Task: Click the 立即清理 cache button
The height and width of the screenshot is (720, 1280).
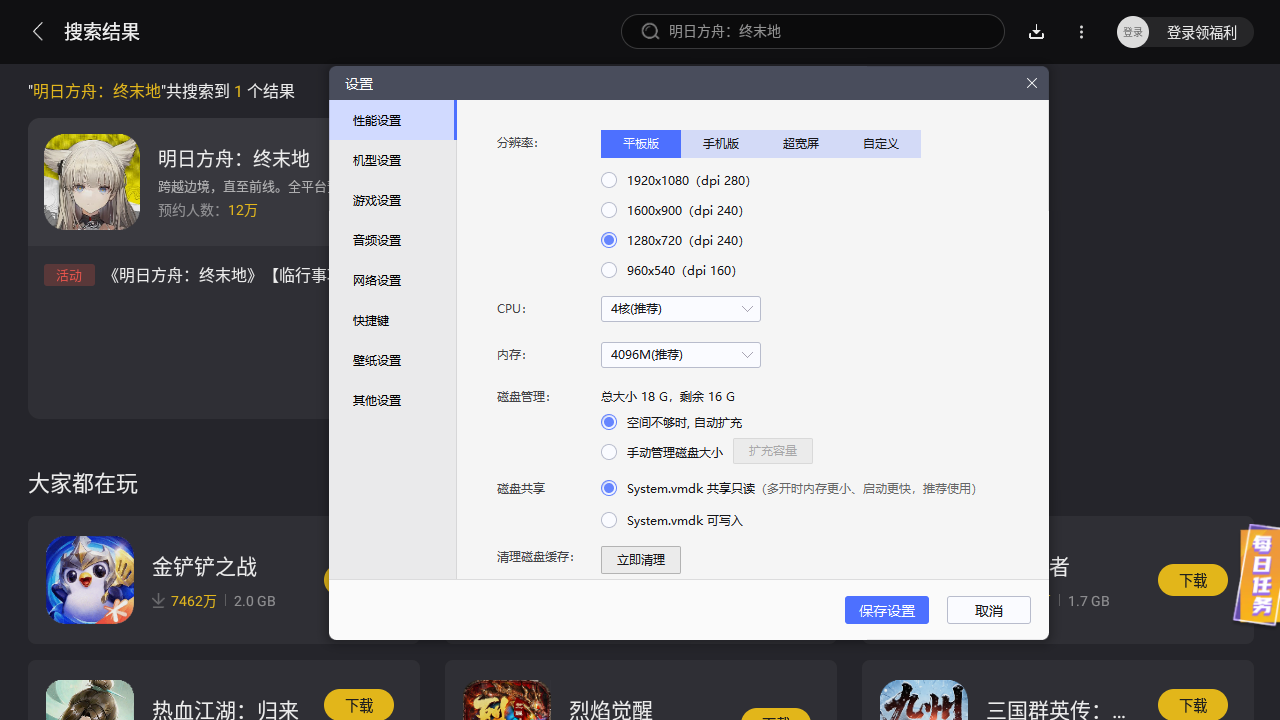Action: 640,560
